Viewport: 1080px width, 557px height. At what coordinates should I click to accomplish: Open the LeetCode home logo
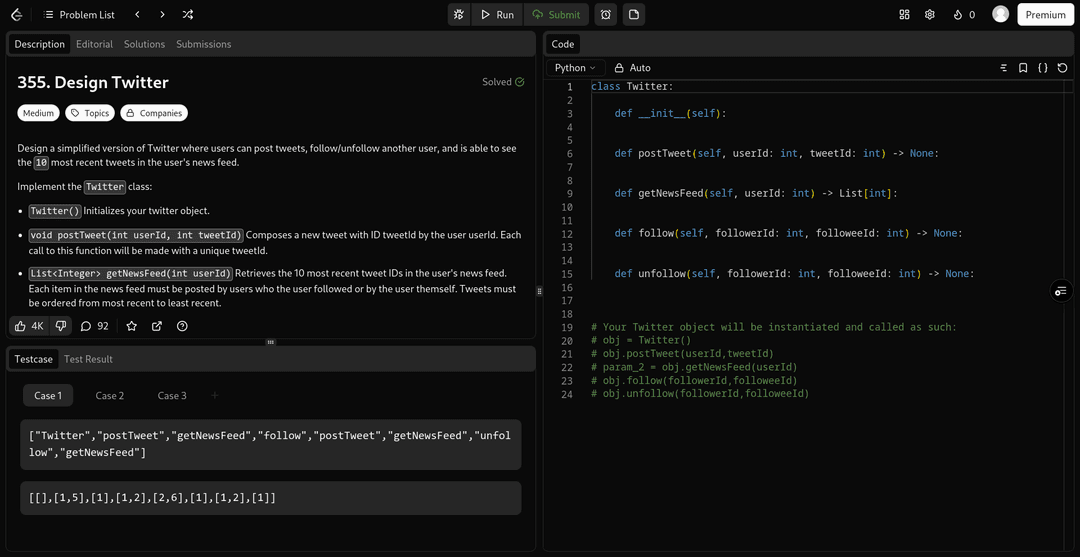pyautogui.click(x=17, y=14)
